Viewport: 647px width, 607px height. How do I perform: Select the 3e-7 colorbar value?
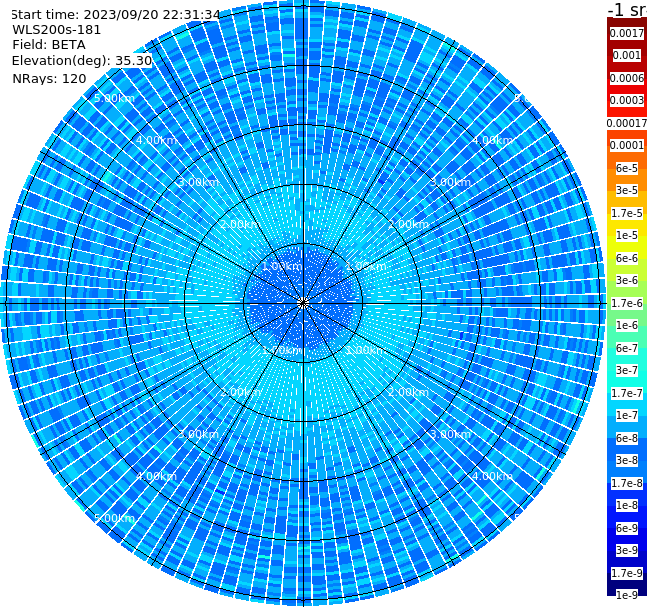627,370
